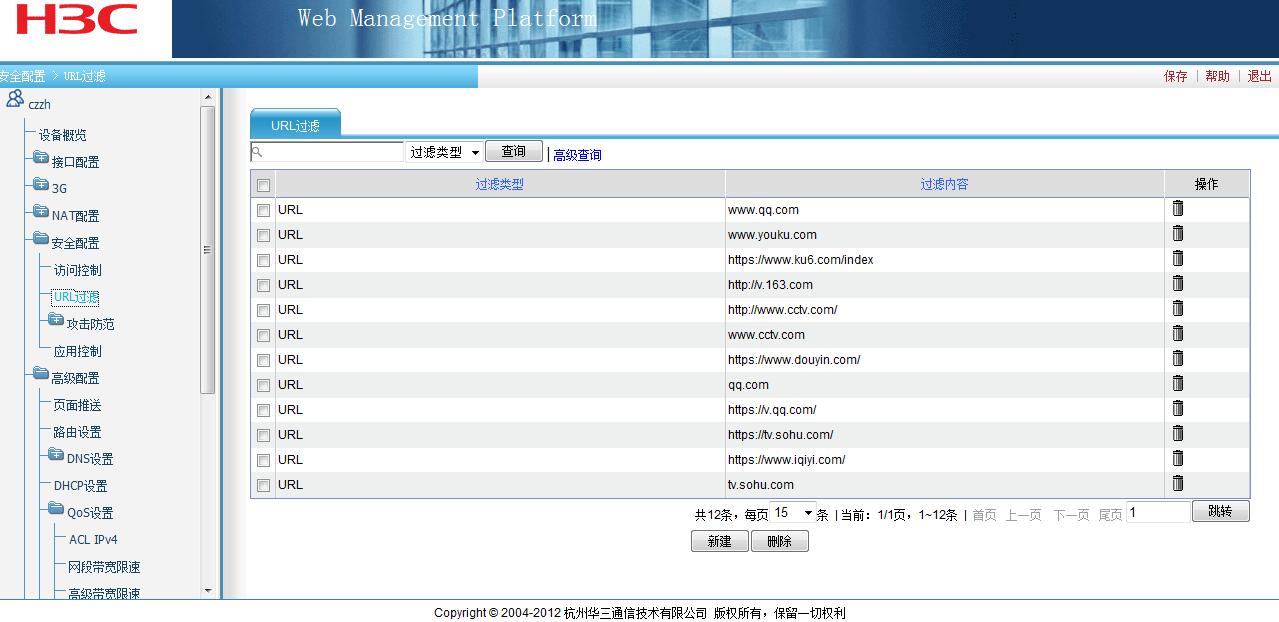Click the sidebar scroll-up arrow
1279x622 pixels.
208,97
